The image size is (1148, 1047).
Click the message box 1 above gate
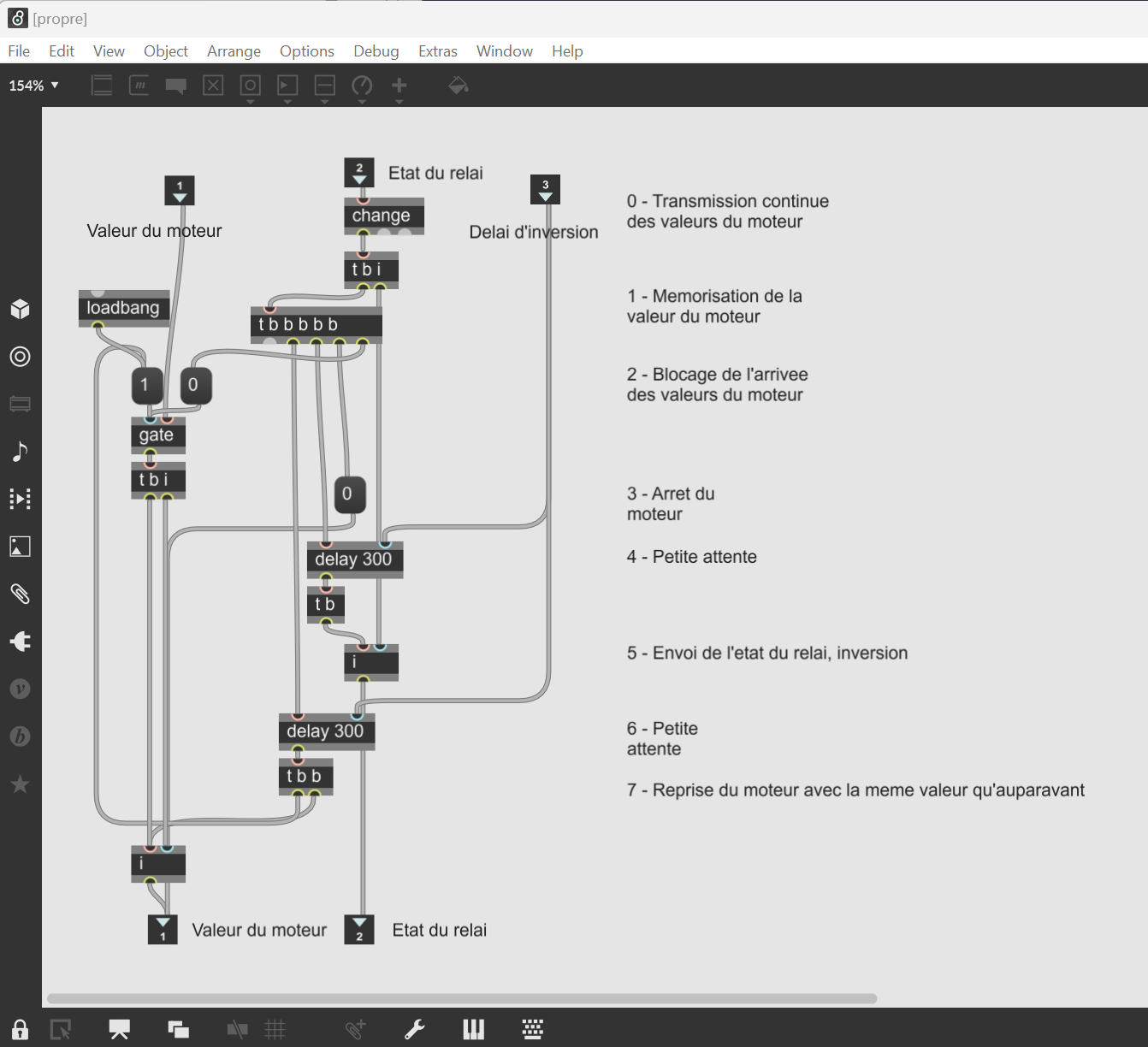[x=147, y=385]
